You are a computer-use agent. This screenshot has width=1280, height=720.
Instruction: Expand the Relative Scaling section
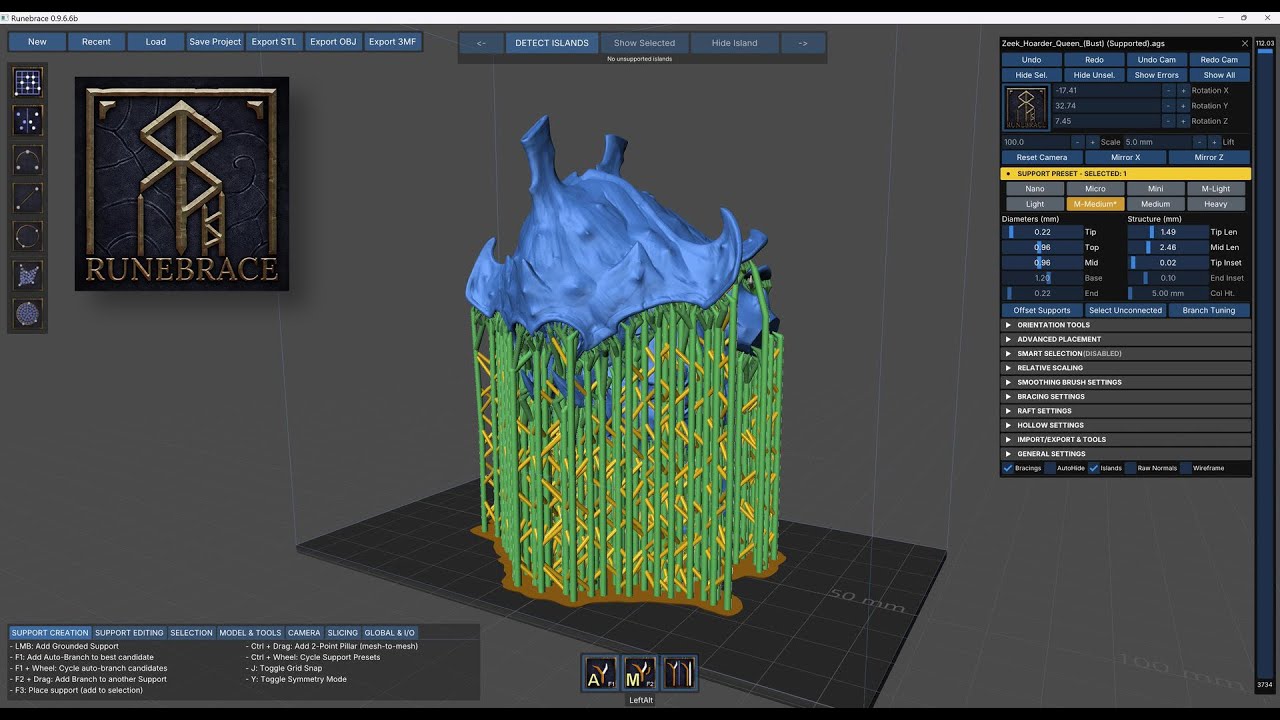pos(1126,368)
